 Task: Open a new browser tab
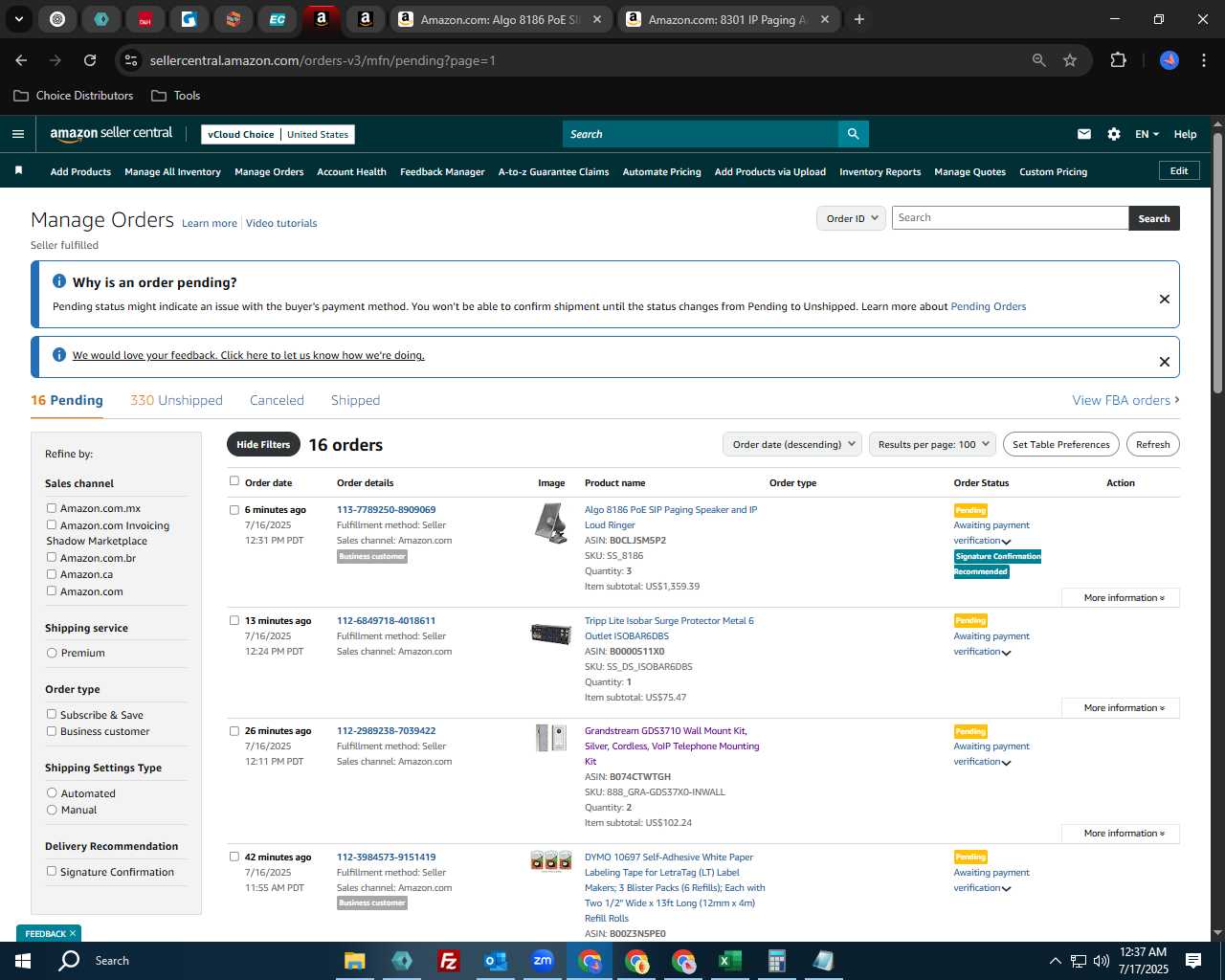[x=859, y=19]
